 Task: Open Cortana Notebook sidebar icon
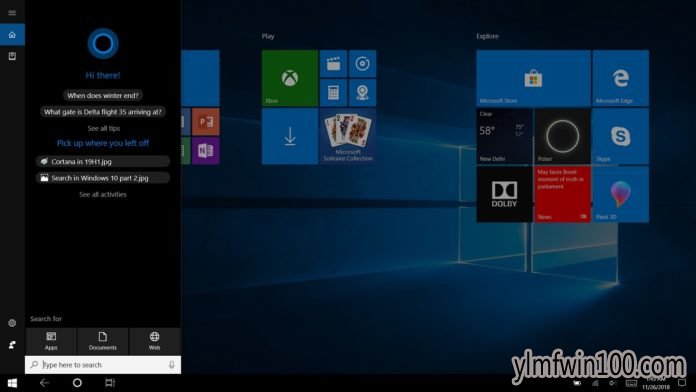point(12,56)
